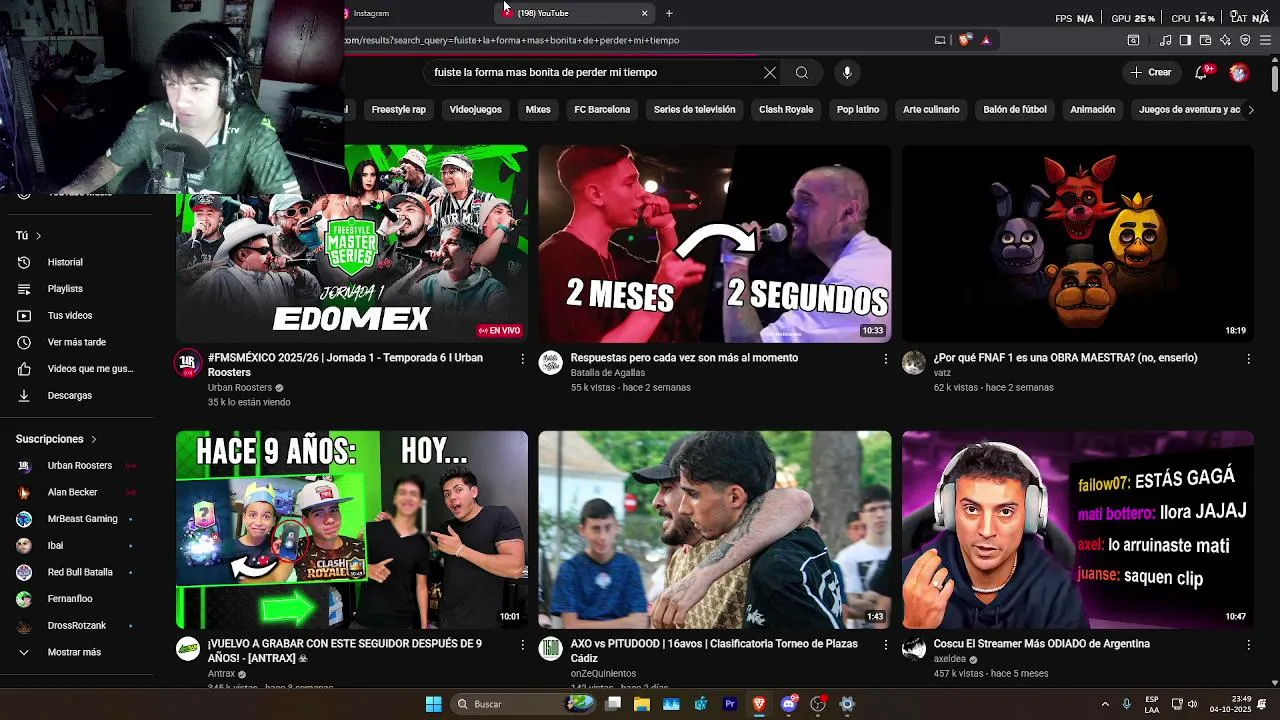Open options menu for Coscu El Streamer video
1280x720 pixels.
[1248, 645]
